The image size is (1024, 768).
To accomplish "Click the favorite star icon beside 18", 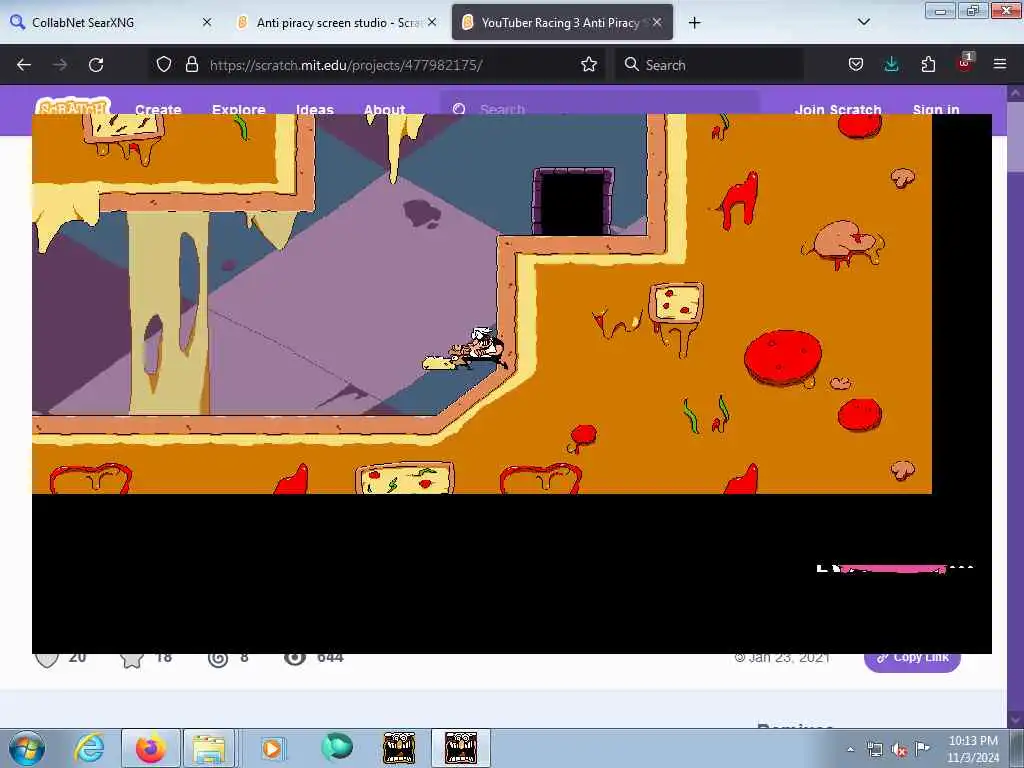I will coord(131,660).
